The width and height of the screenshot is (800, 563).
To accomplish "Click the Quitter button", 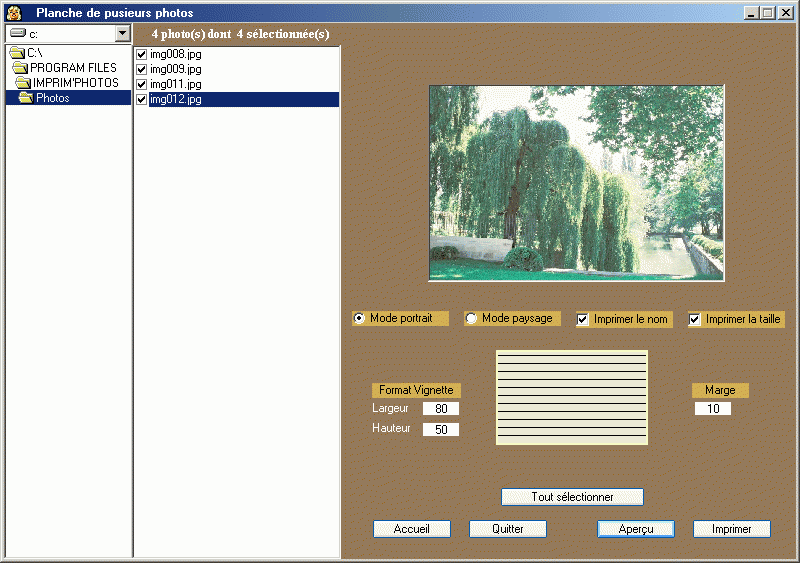I will (508, 529).
